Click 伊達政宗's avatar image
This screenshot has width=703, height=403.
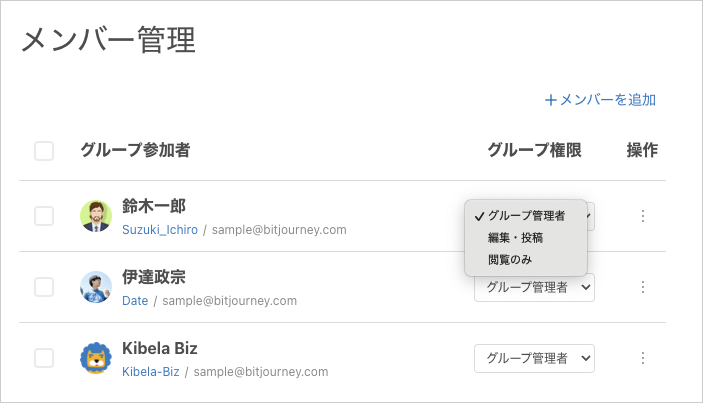tap(96, 287)
